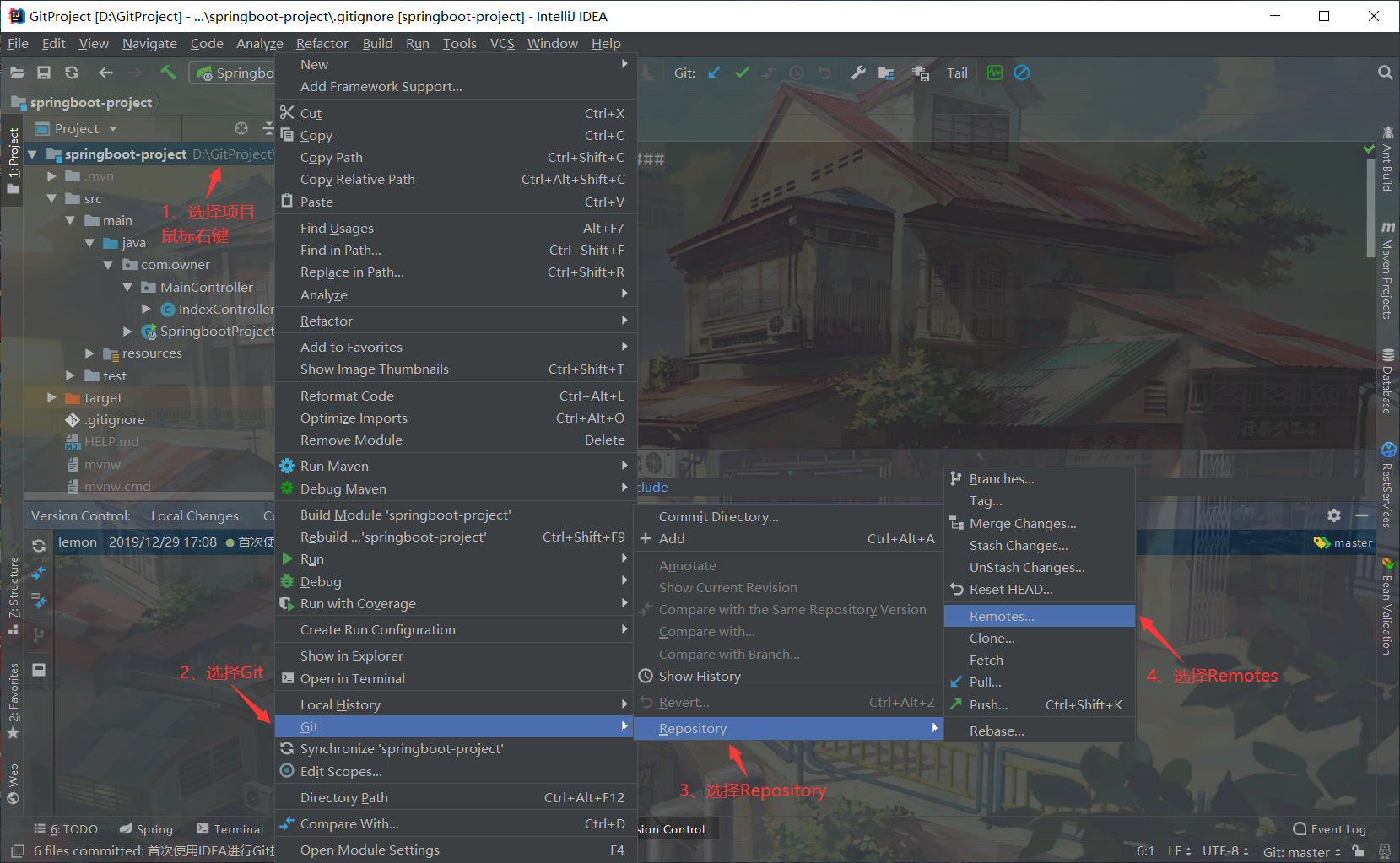Open settings via the wrench icon
This screenshot has width=1400, height=863.
pos(858,73)
